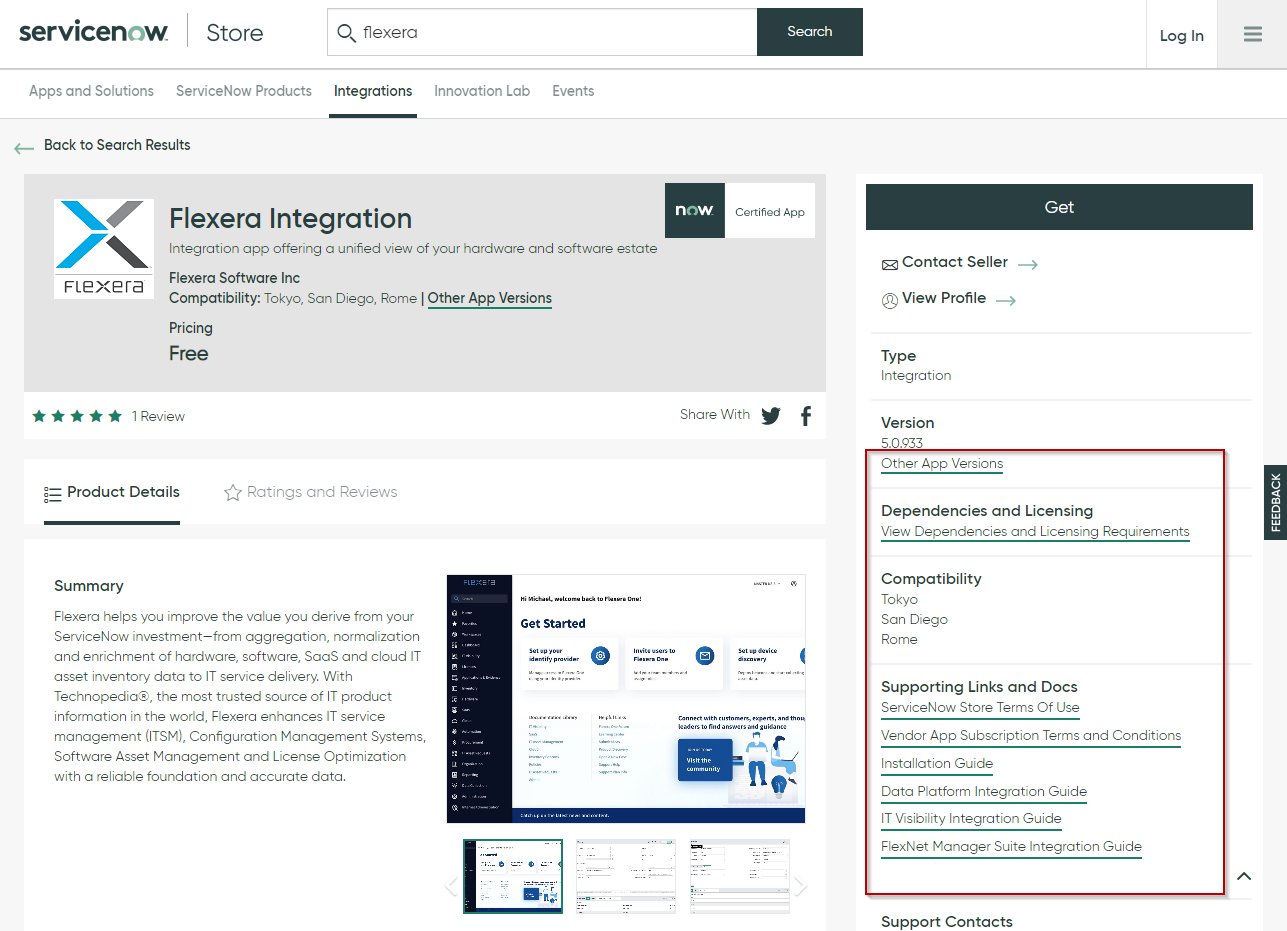This screenshot has width=1287, height=931.
Task: Click the Log In button
Action: (x=1182, y=35)
